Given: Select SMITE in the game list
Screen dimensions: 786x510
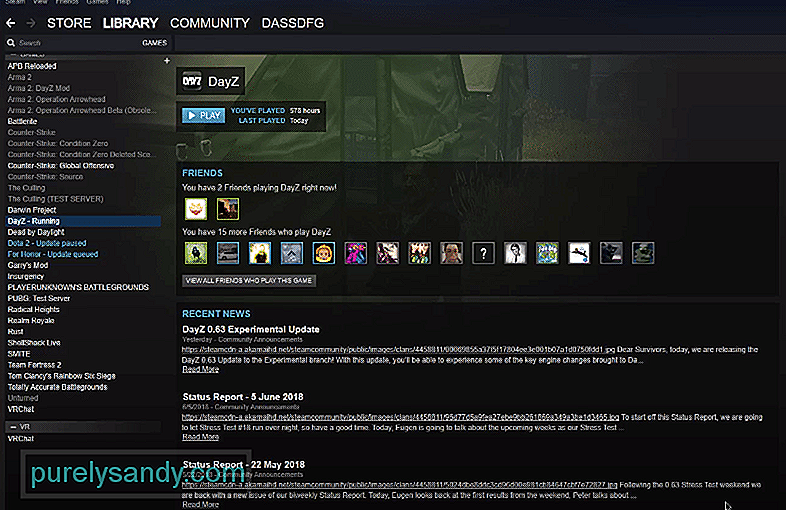Looking at the screenshot, I should (x=19, y=354).
